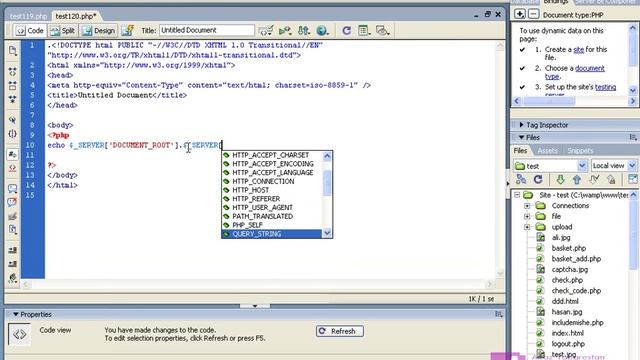Click Connect to remote host icon
The height and width of the screenshot is (360, 640).
point(521,179)
